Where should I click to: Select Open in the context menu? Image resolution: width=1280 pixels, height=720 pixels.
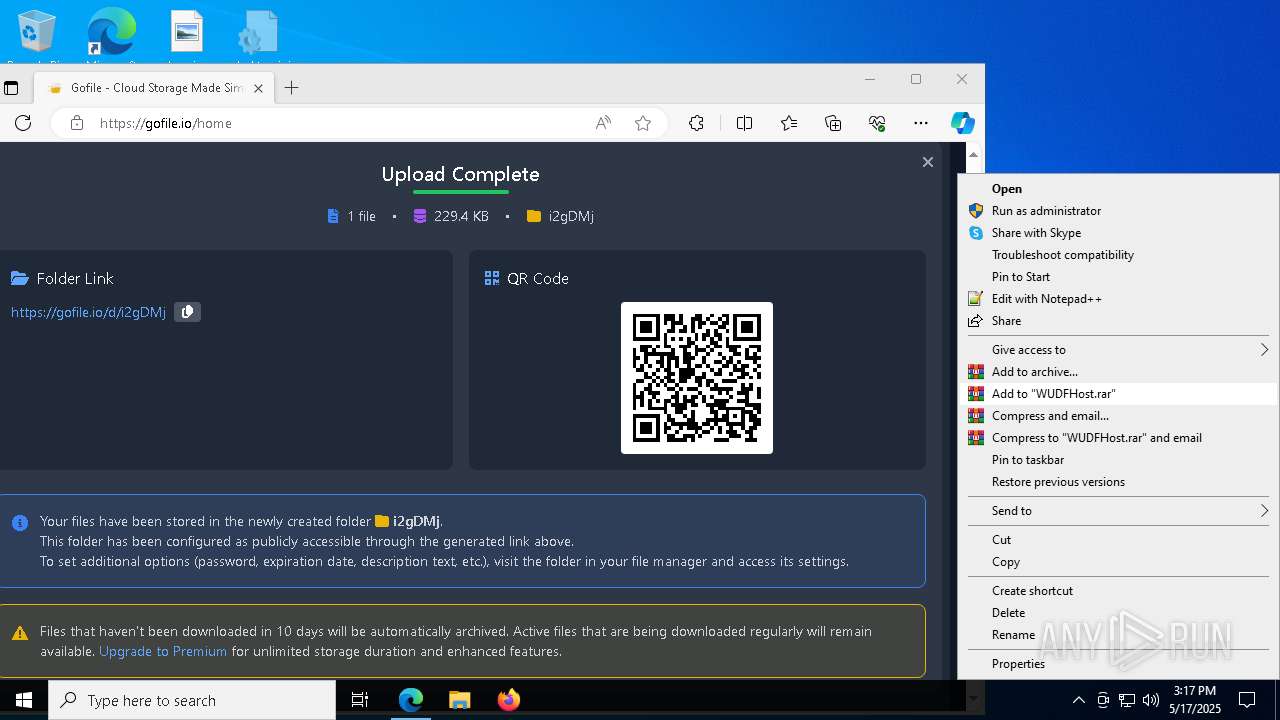pyautogui.click(x=1118, y=189)
